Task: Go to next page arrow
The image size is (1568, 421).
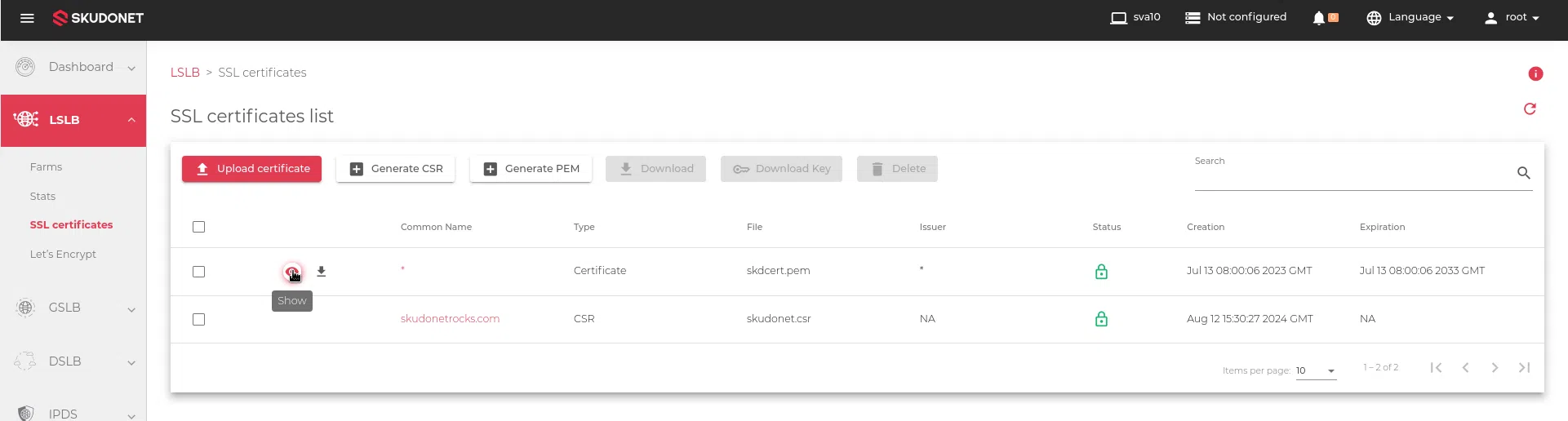Action: [x=1495, y=368]
